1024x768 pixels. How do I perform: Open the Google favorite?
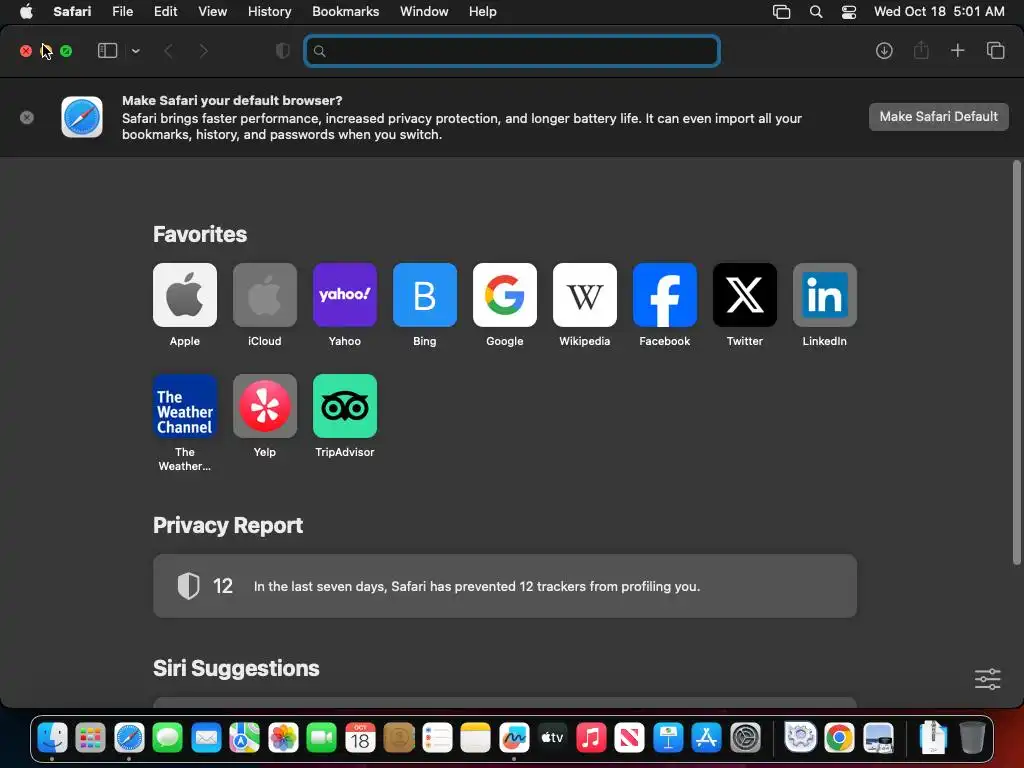click(x=505, y=295)
